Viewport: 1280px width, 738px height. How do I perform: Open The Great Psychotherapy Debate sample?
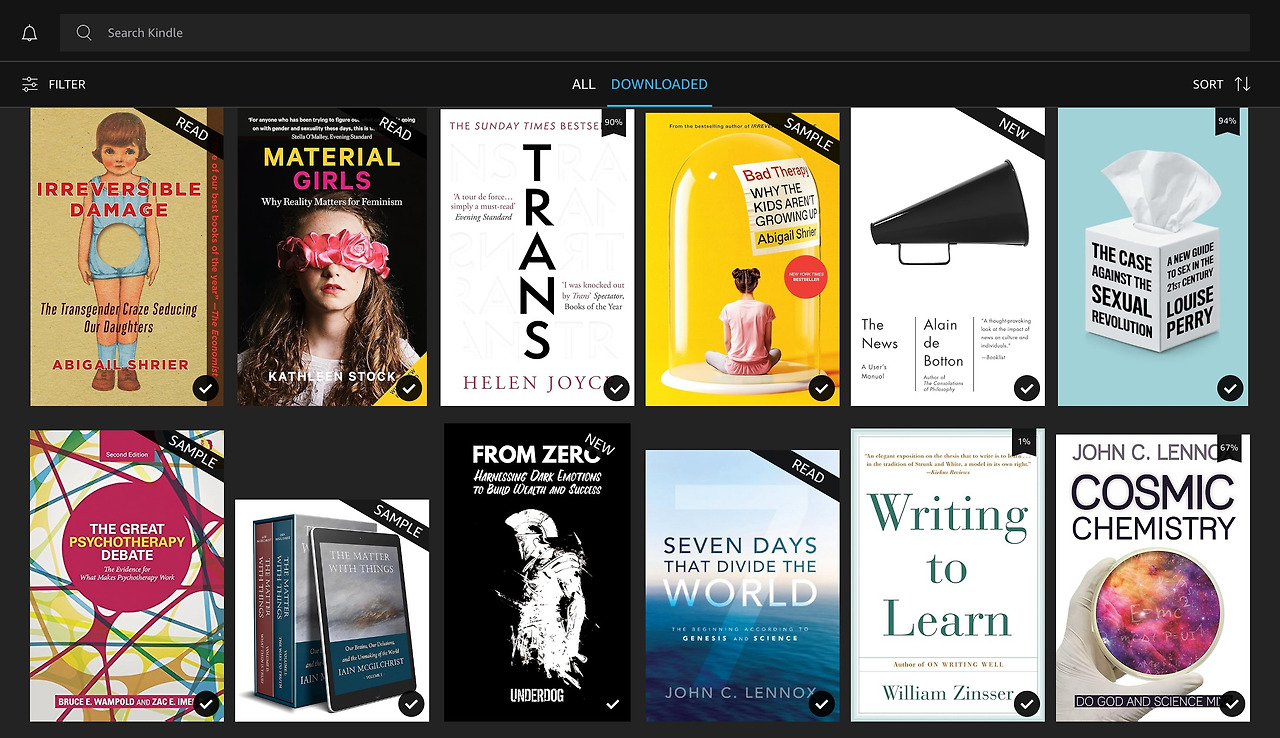point(127,576)
